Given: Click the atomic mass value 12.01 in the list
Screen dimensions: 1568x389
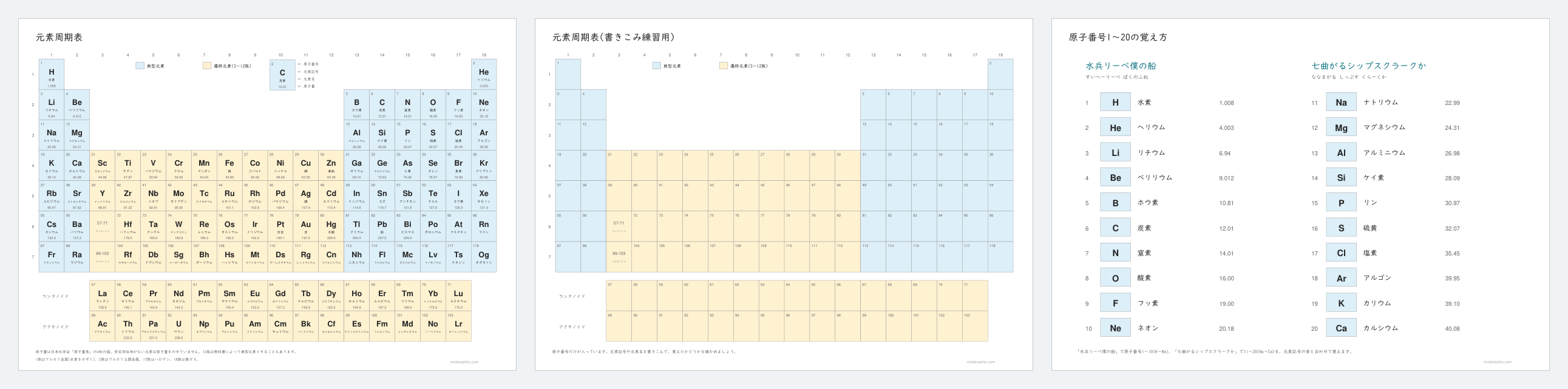Looking at the screenshot, I should click(x=1226, y=228).
